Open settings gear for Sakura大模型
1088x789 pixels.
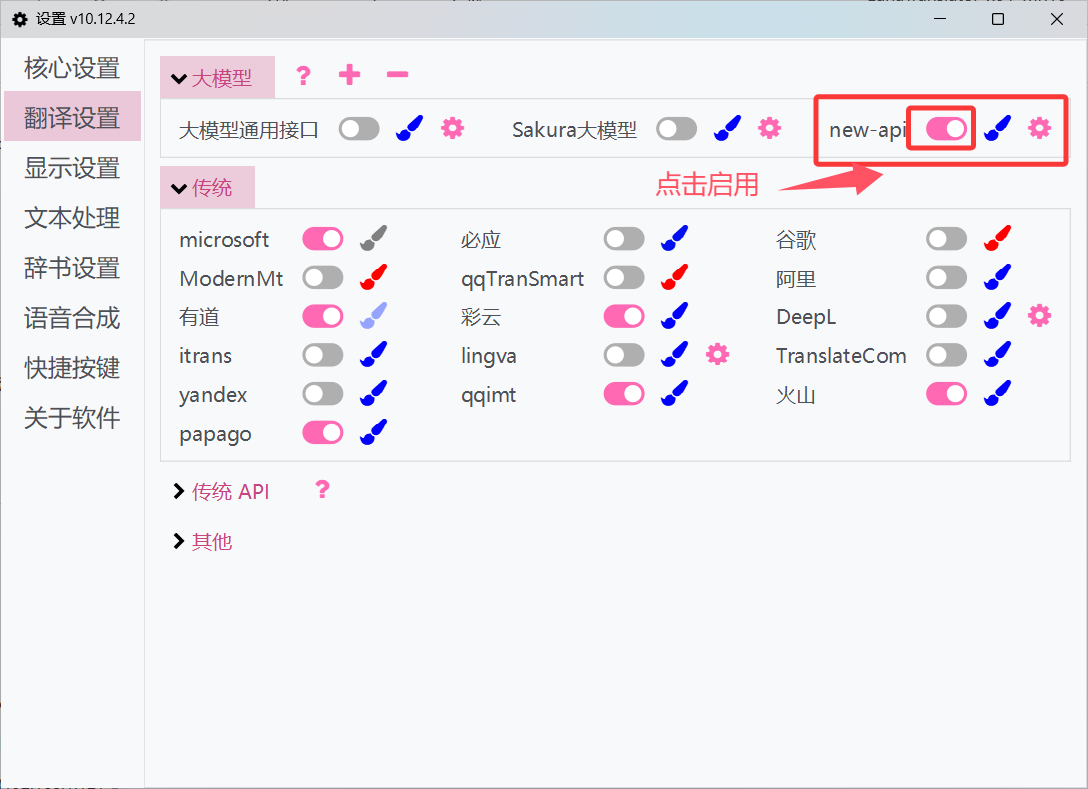click(769, 128)
